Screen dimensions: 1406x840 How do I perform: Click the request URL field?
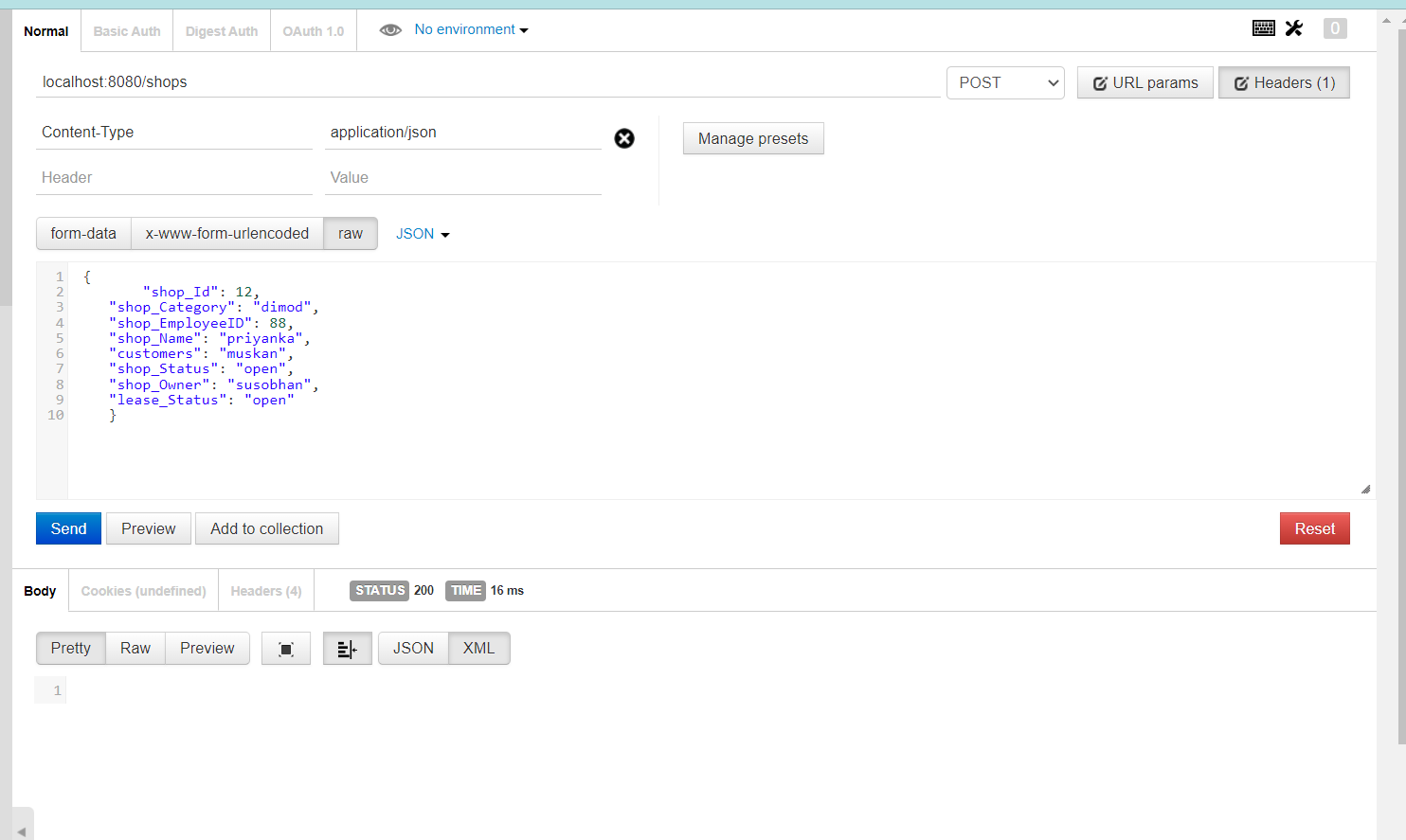[488, 82]
